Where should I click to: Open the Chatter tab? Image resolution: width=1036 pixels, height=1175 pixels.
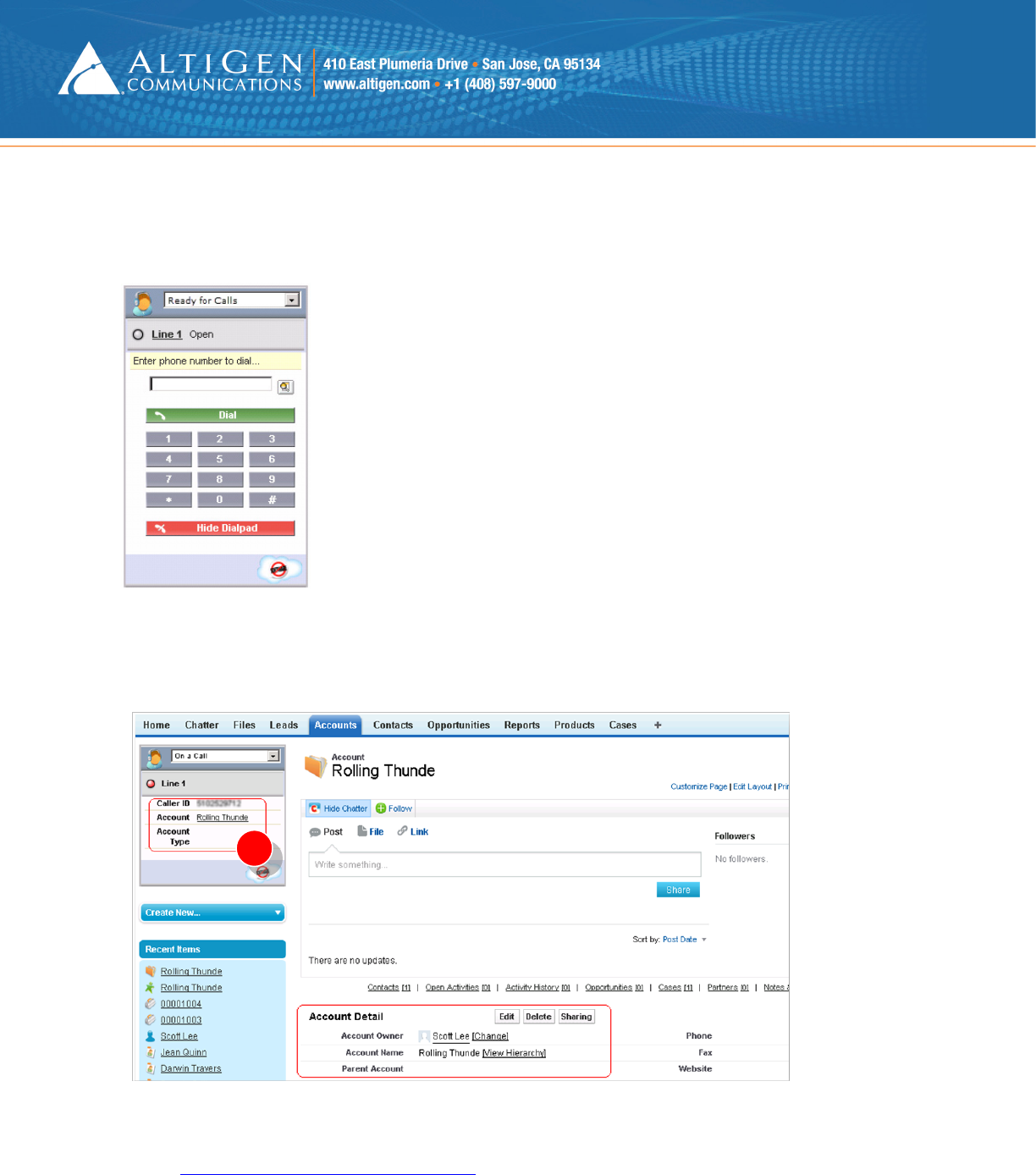click(202, 725)
